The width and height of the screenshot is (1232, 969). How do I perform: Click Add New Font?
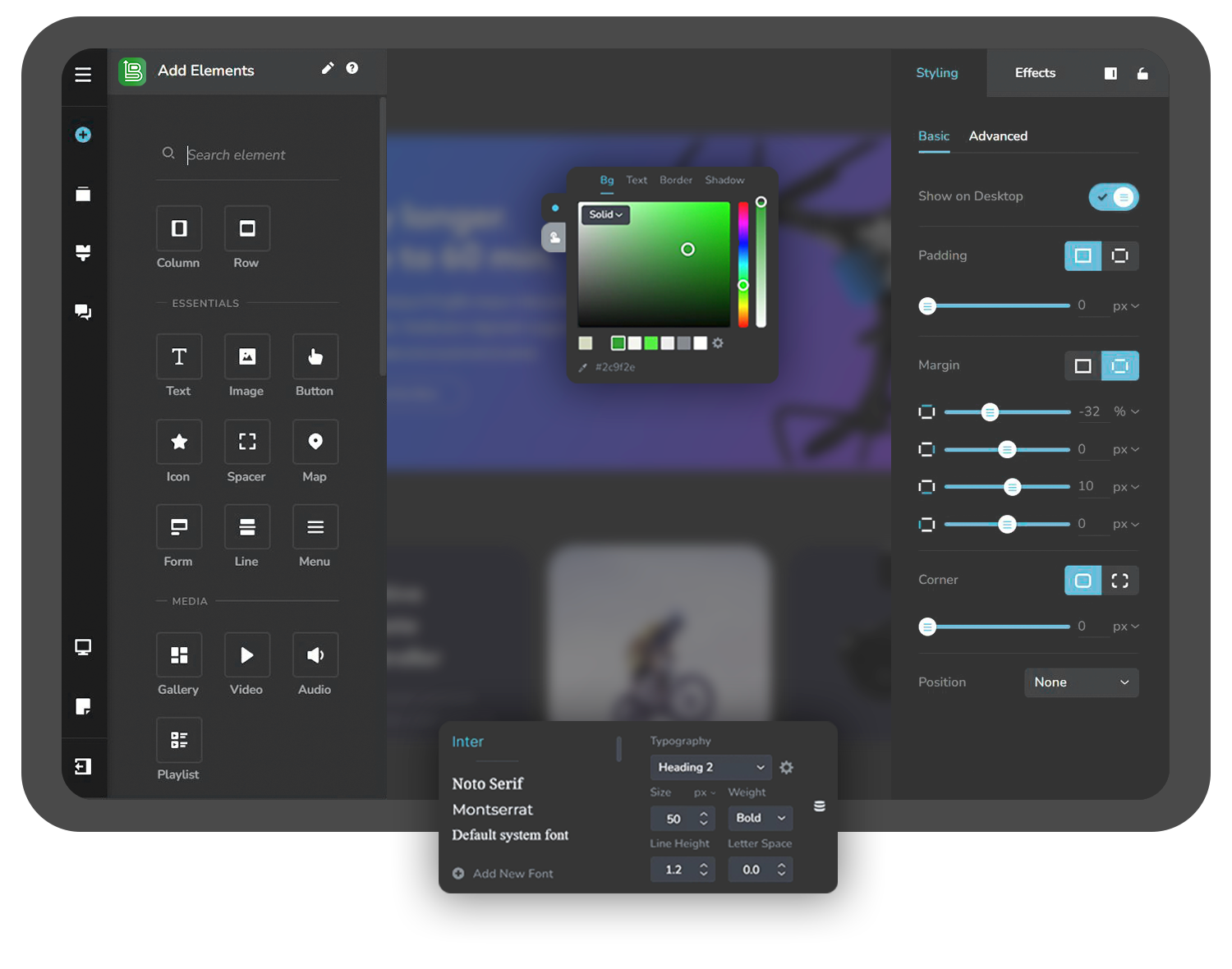(x=512, y=874)
